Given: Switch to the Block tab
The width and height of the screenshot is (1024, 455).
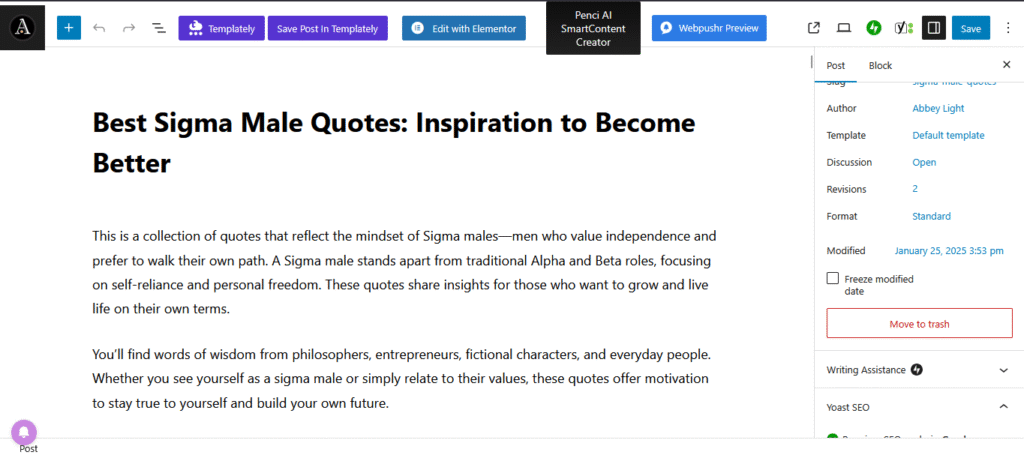Looking at the screenshot, I should 880,65.
